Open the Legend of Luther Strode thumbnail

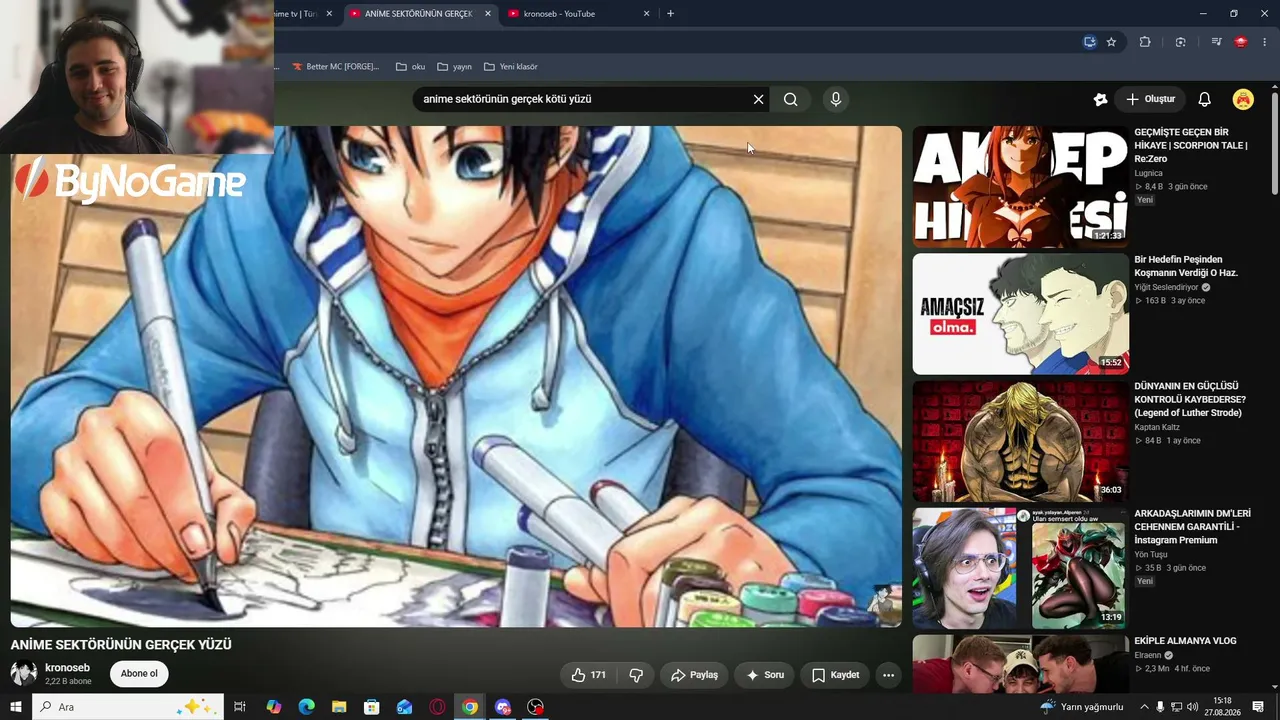click(x=1020, y=441)
